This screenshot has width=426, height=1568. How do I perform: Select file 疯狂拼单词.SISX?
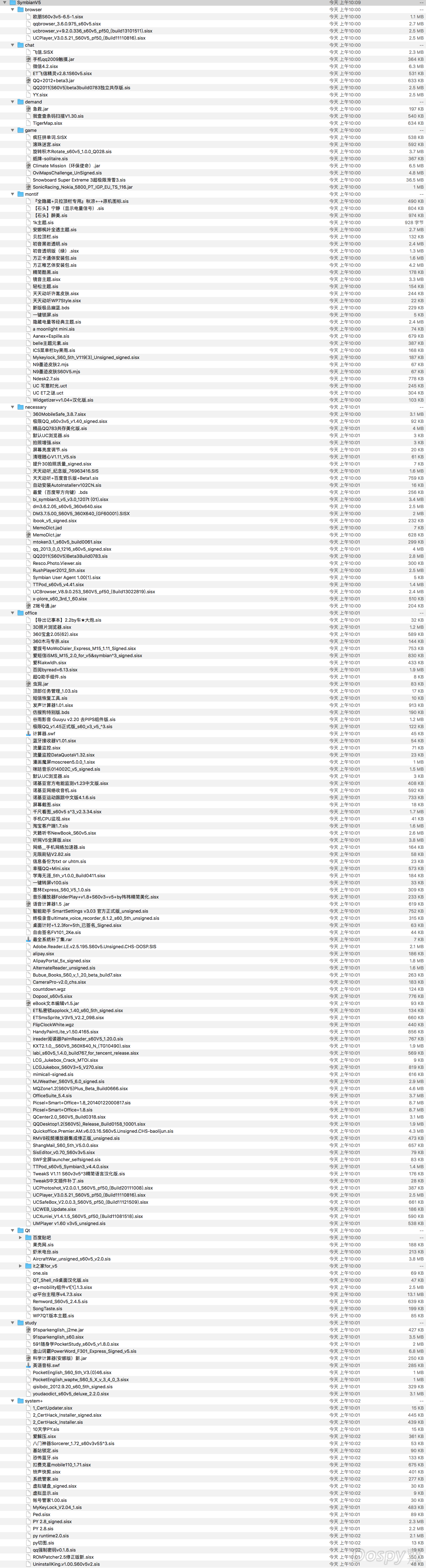pyautogui.click(x=50, y=137)
